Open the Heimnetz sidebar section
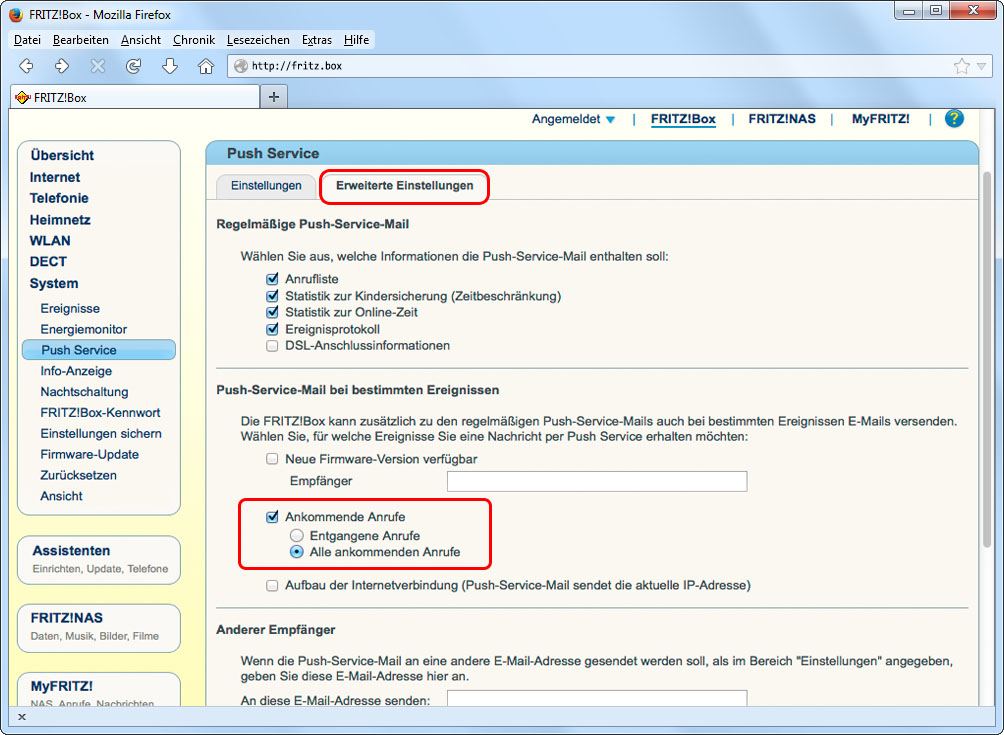The height and width of the screenshot is (735, 1004). 60,220
